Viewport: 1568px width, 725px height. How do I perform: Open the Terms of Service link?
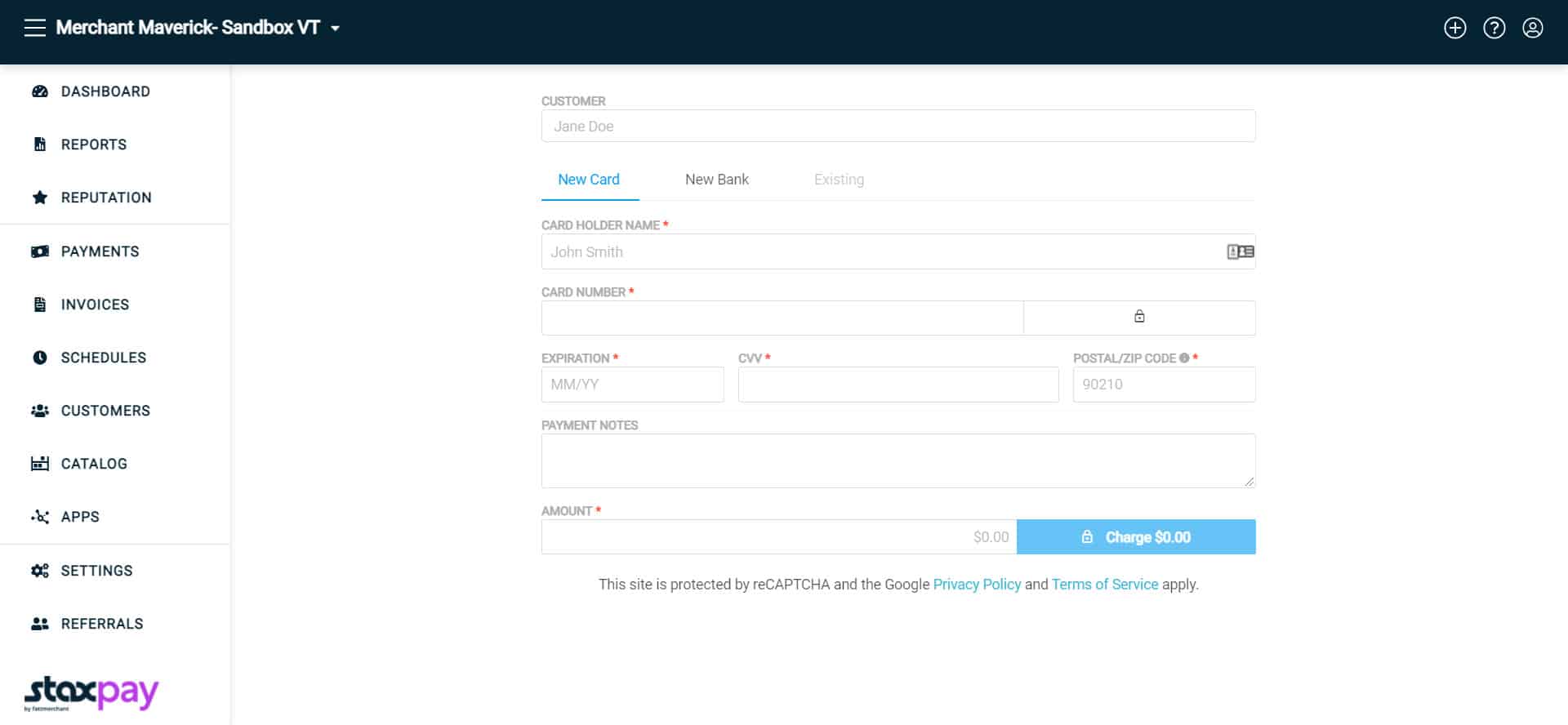(1104, 585)
